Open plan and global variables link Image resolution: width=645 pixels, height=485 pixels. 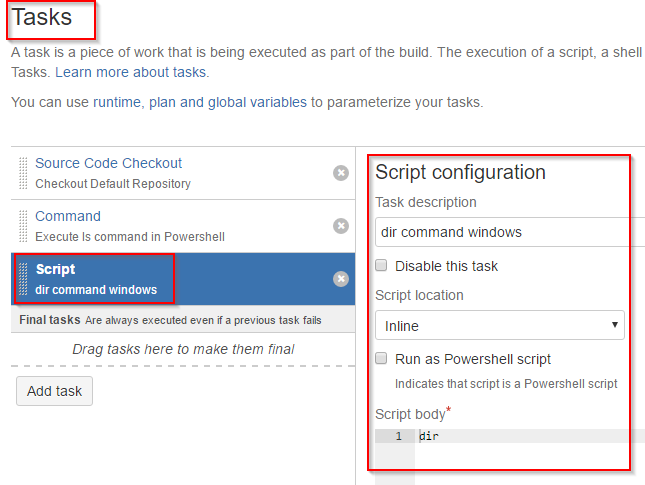[x=228, y=102]
